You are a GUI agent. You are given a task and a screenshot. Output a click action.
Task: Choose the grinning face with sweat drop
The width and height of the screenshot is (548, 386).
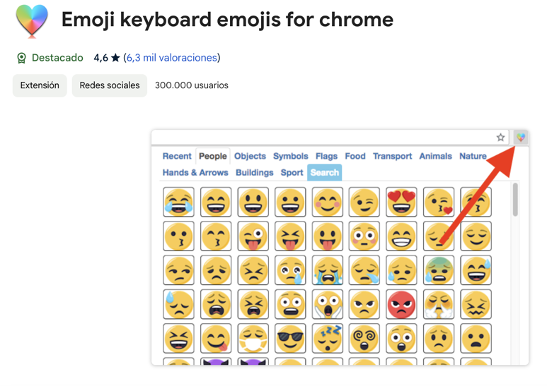tap(476, 270)
